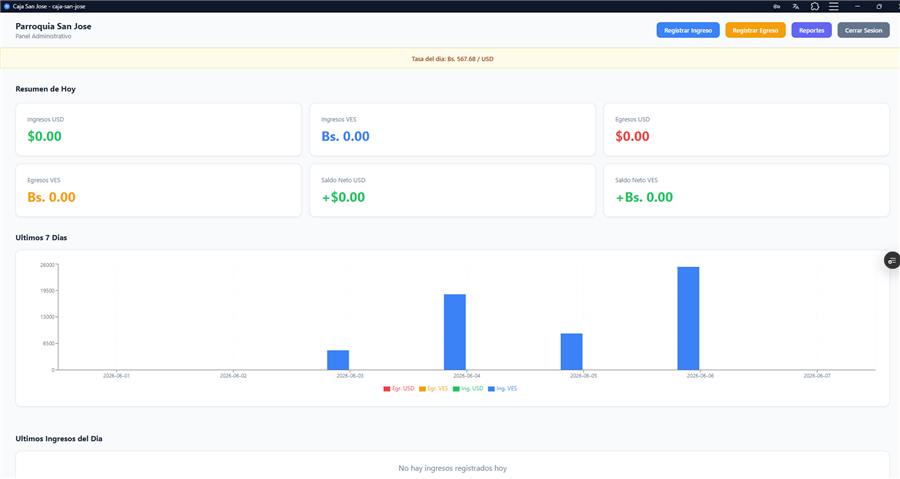The height and width of the screenshot is (479, 900).
Task: Open the extensions puzzle icon
Action: click(x=814, y=6)
